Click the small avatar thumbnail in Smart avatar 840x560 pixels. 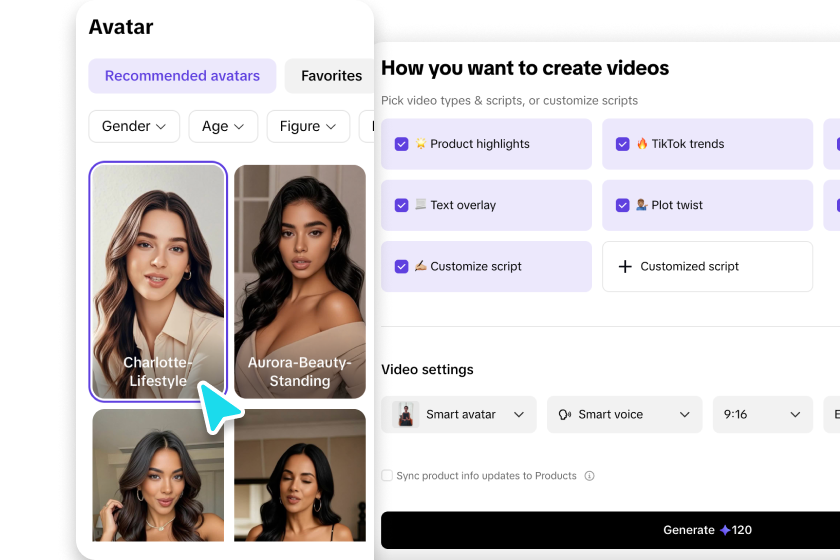(x=406, y=415)
